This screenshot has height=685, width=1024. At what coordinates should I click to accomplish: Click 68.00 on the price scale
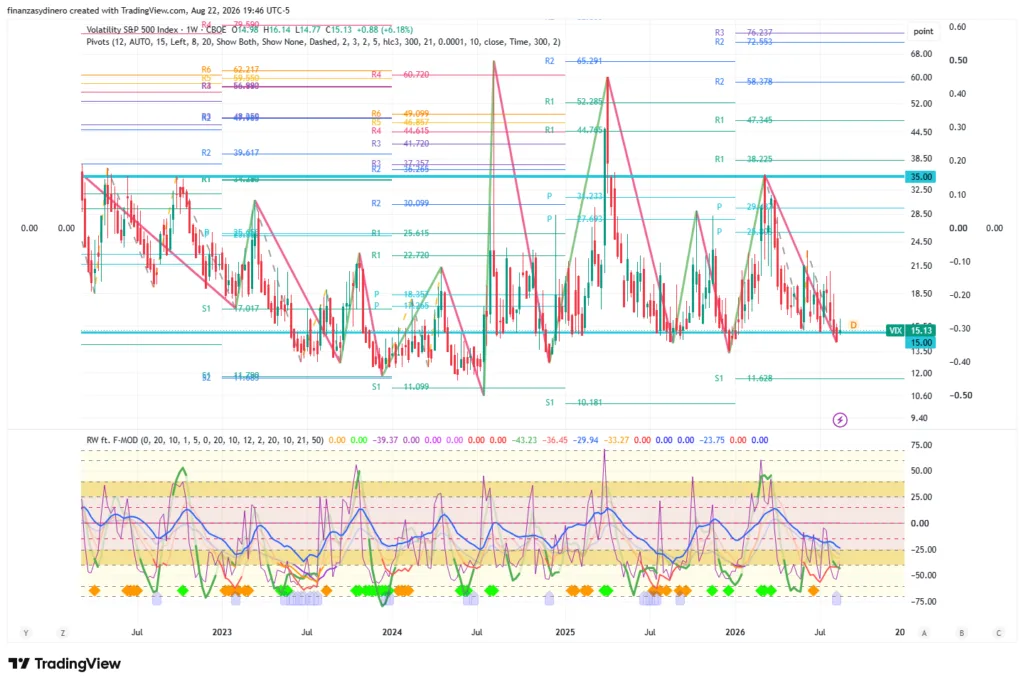click(921, 54)
